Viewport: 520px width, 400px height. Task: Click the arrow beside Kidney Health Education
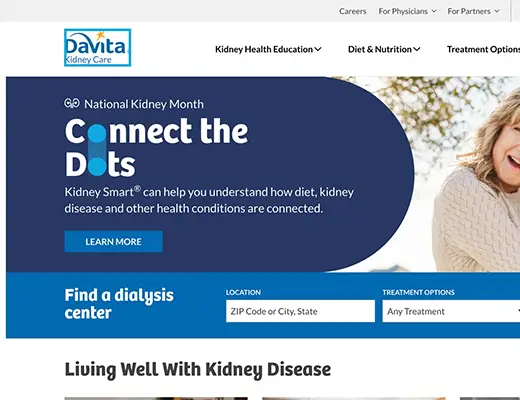318,49
